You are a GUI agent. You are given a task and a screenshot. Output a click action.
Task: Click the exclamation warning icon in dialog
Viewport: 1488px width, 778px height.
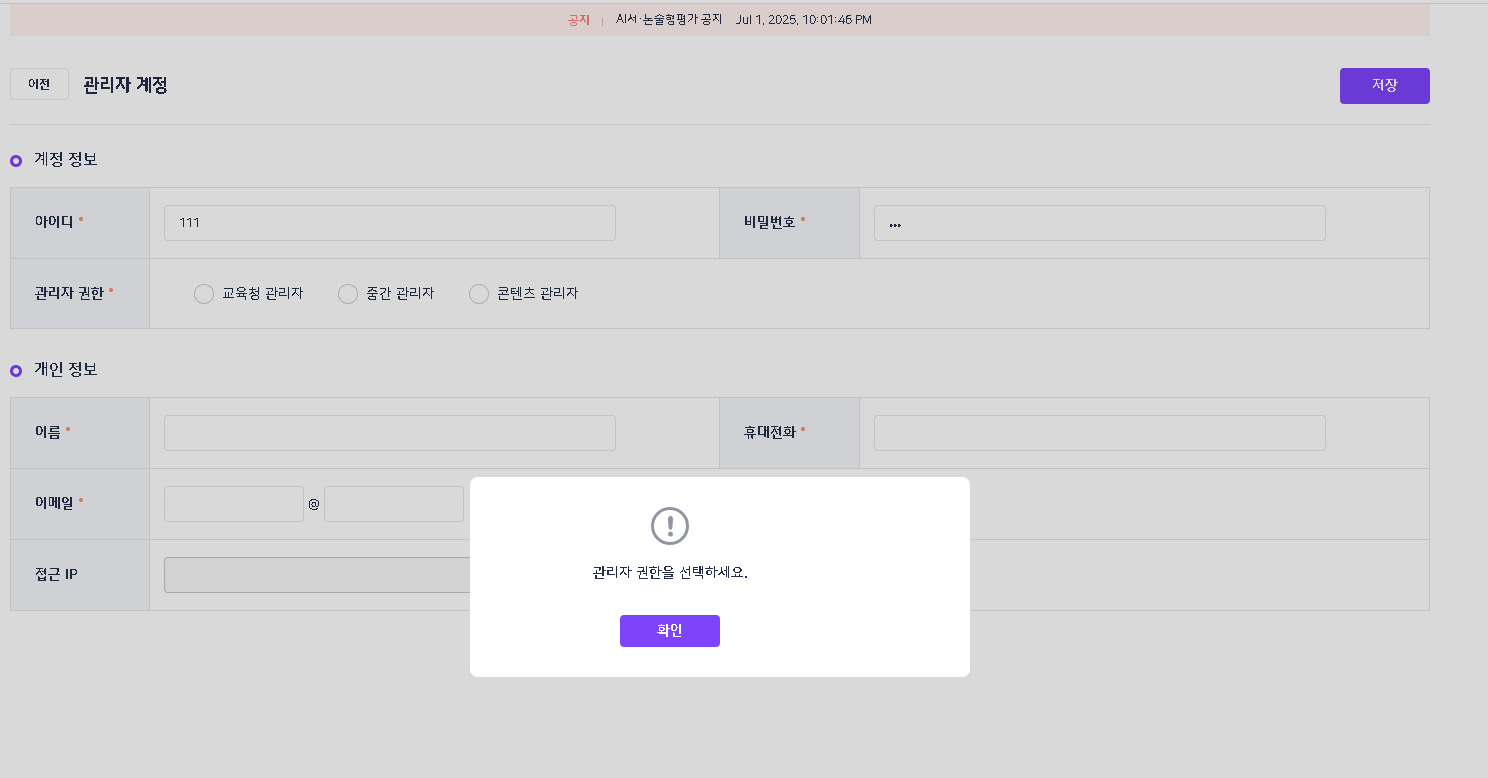click(669, 525)
